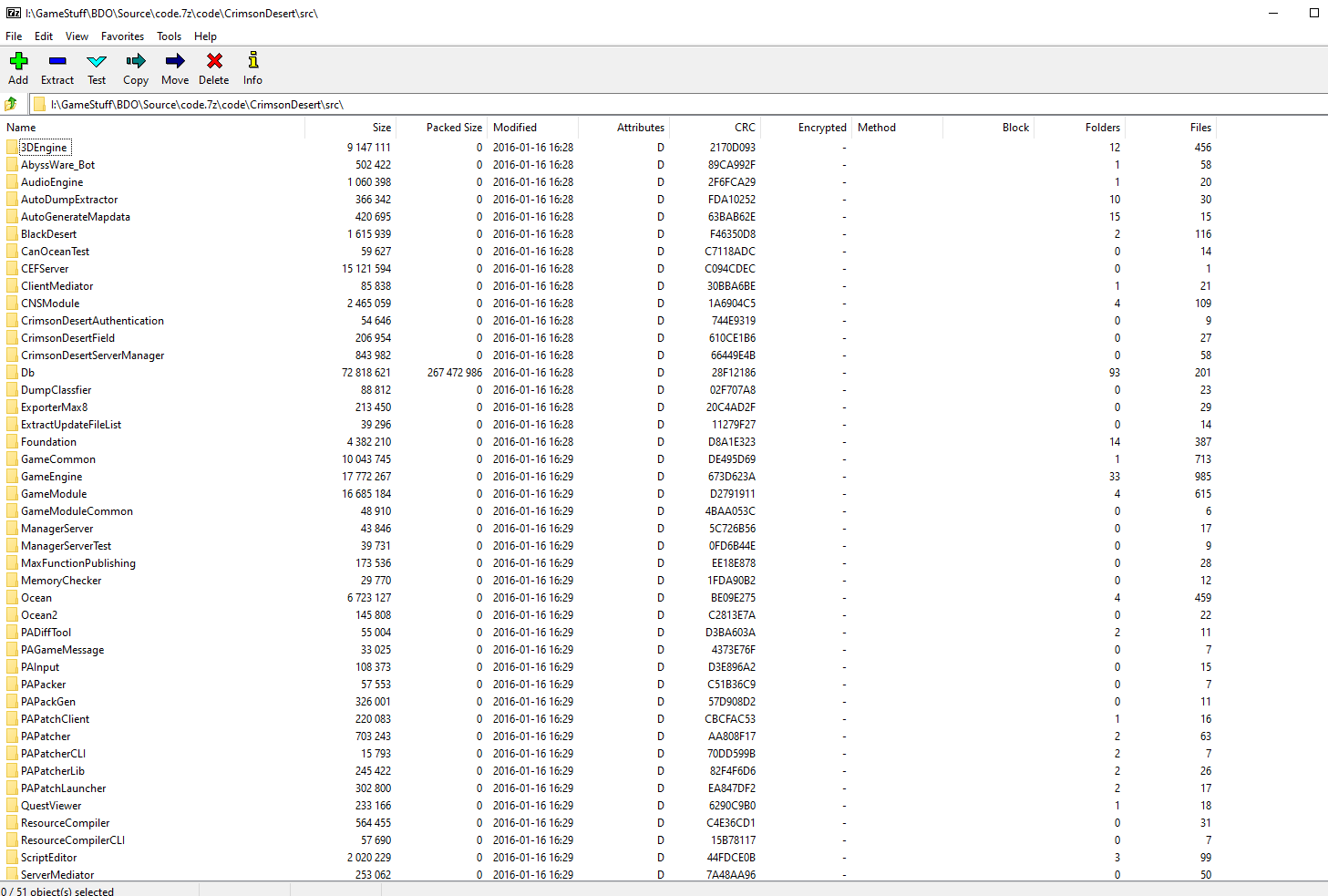The width and height of the screenshot is (1328, 896).
Task: Select the MemoryChecker folder icon
Action: tap(12, 581)
